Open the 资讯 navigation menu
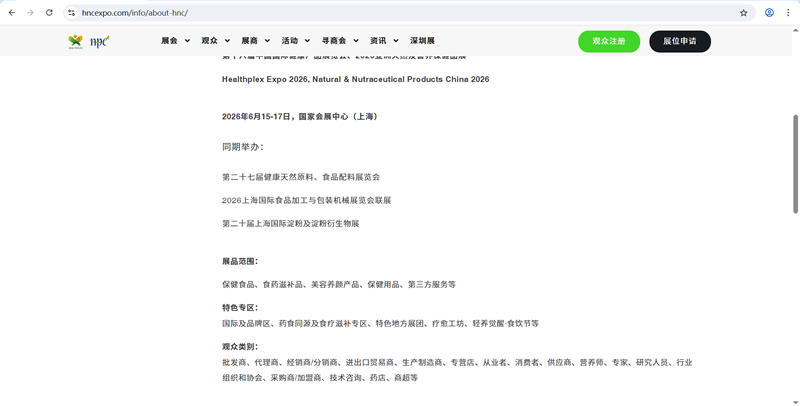This screenshot has height=406, width=800. click(383, 41)
